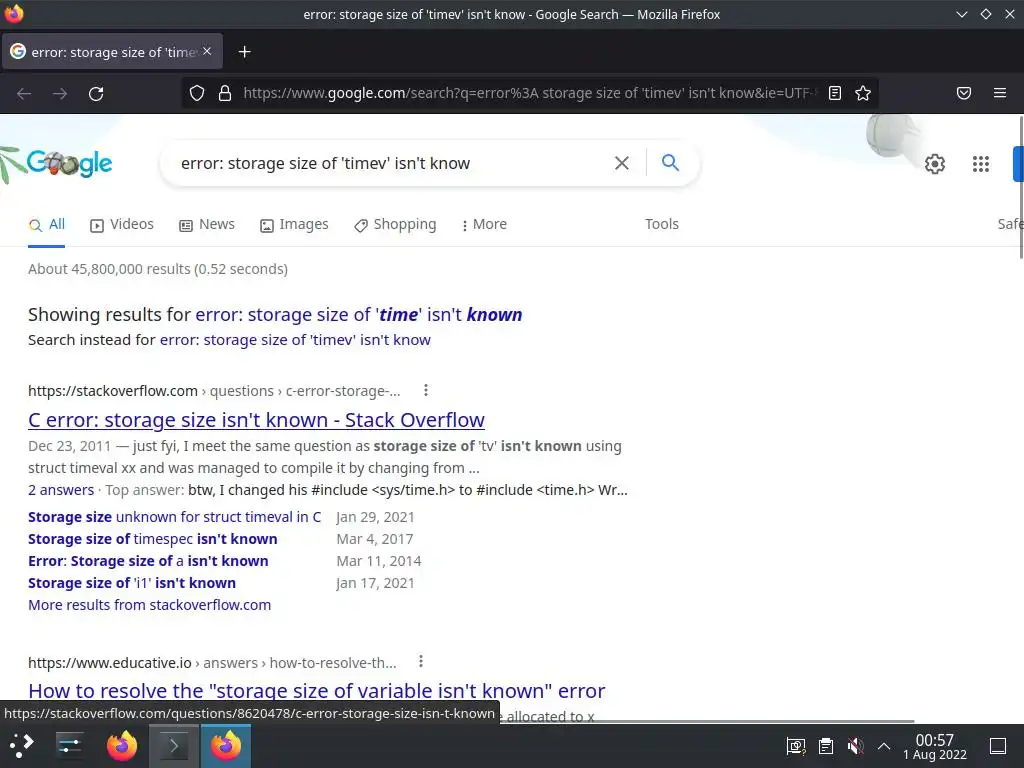Switch to Images results
This screenshot has height=768, width=1024.
(294, 225)
